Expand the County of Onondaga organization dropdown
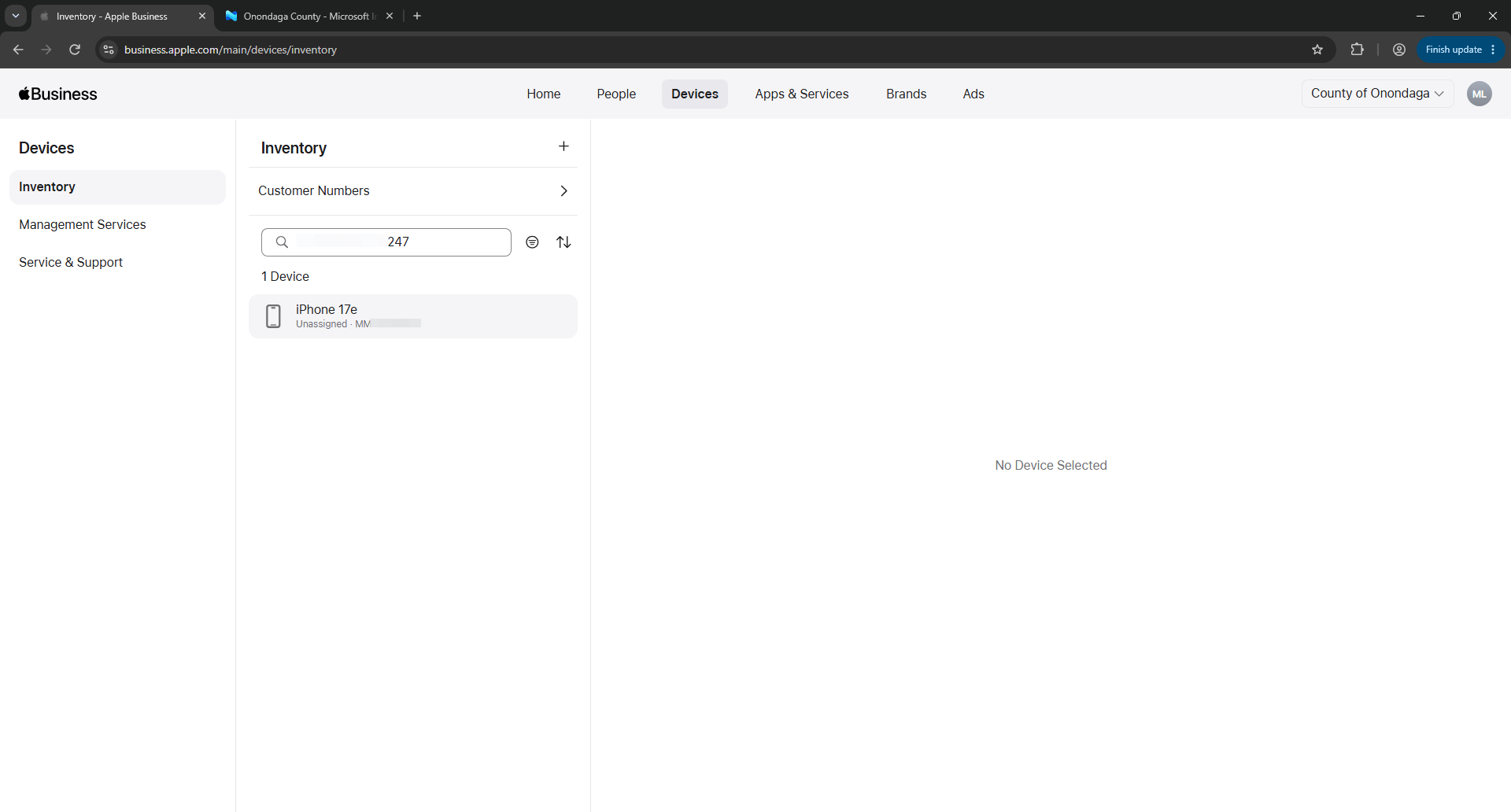 (1377, 94)
